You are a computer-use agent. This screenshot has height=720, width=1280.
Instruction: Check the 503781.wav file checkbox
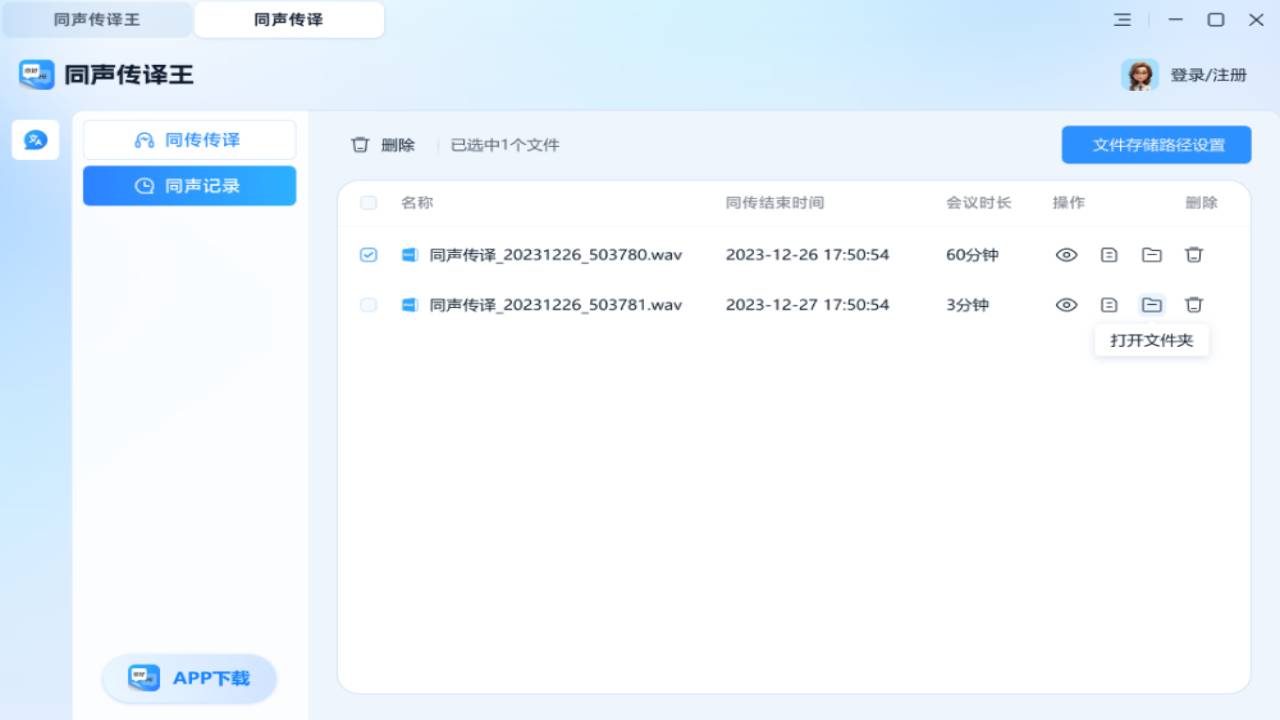368,305
